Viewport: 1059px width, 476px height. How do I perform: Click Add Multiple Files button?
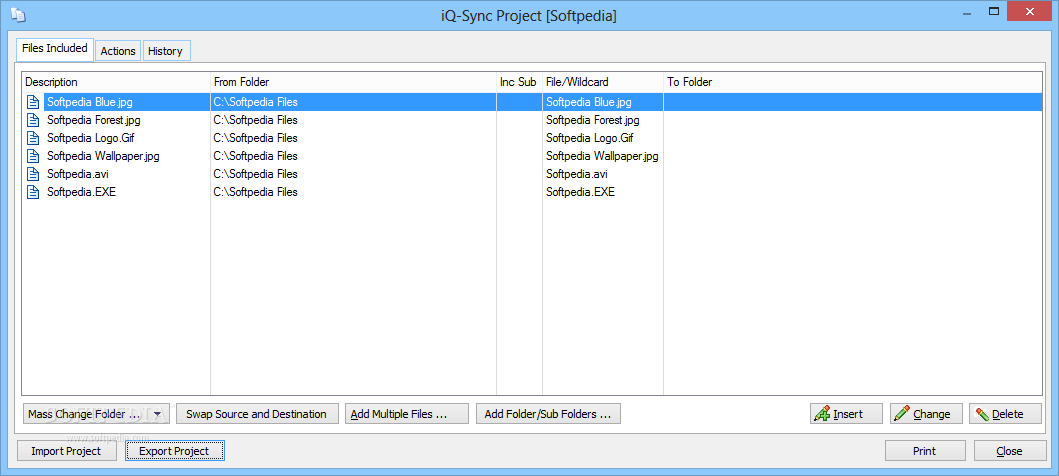(407, 414)
